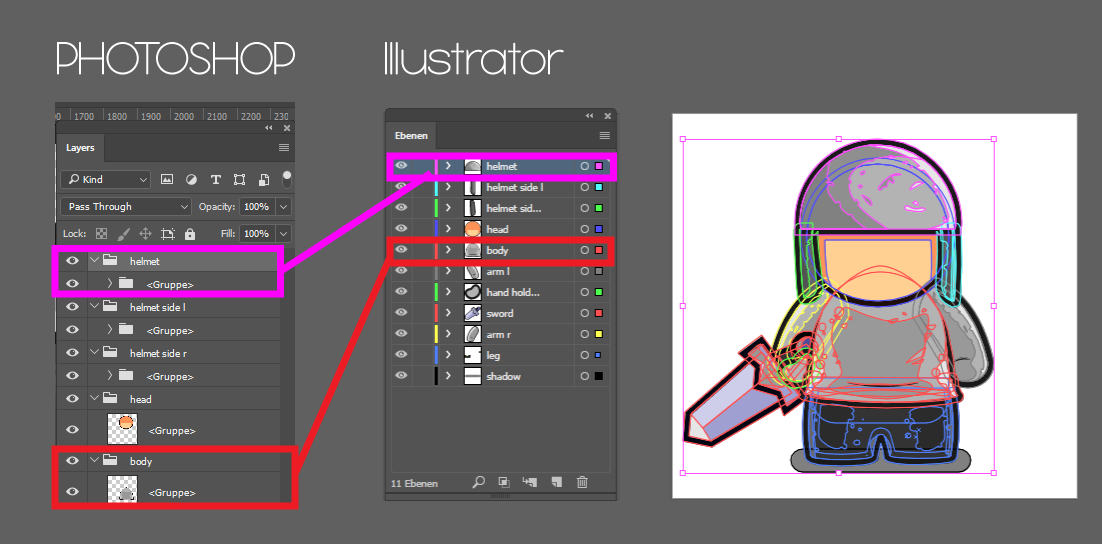Click the Opacity 100% value field
1102x544 pixels.
point(258,207)
